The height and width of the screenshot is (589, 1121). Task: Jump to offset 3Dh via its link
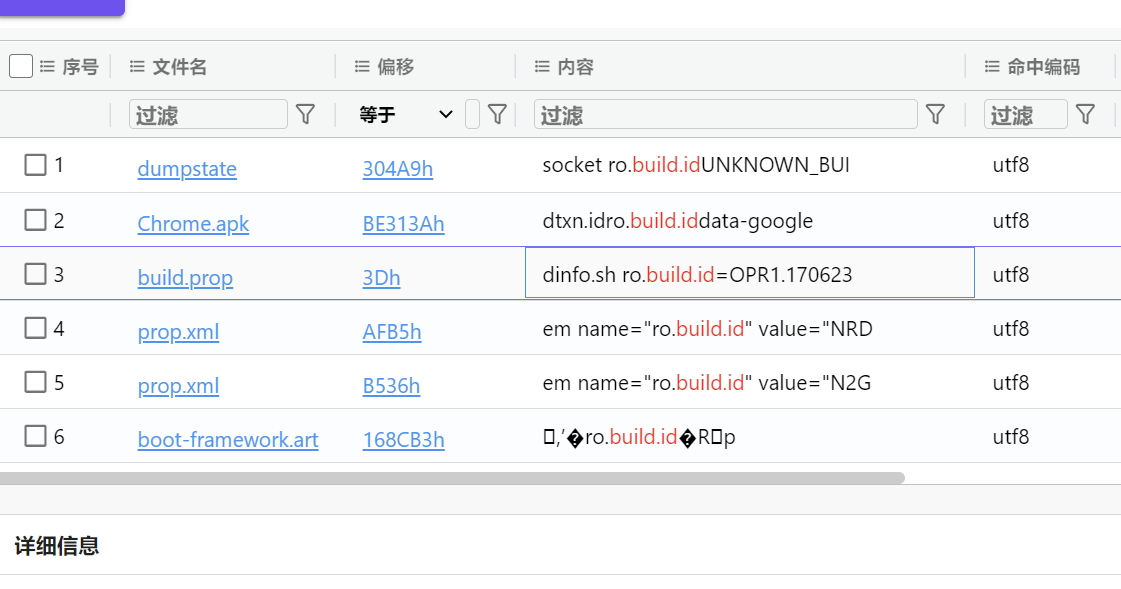pos(381,277)
